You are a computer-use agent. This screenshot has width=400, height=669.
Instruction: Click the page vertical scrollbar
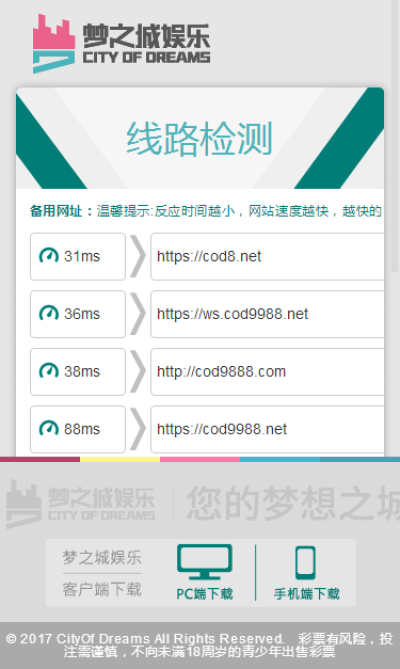click(394, 136)
